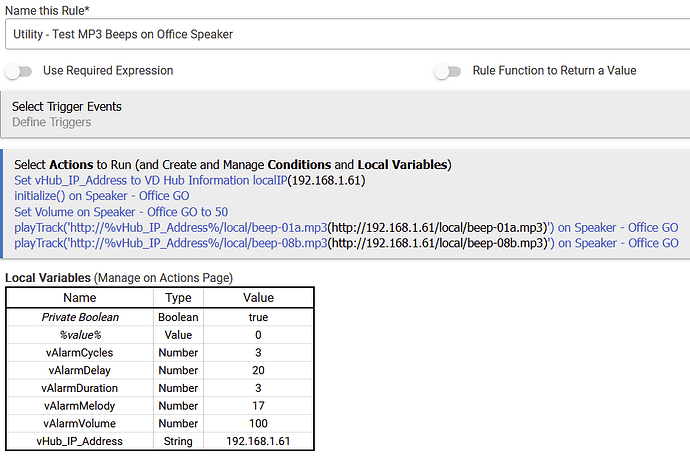
Task: Select the vAlarmMelody variable name
Action: tap(79, 406)
